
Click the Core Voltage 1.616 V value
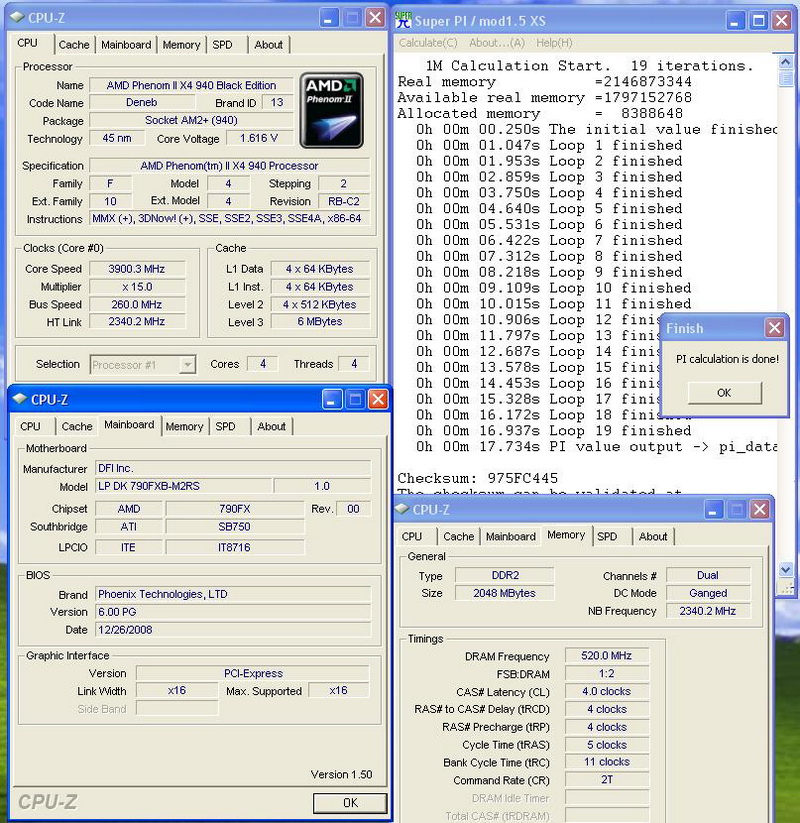point(259,139)
